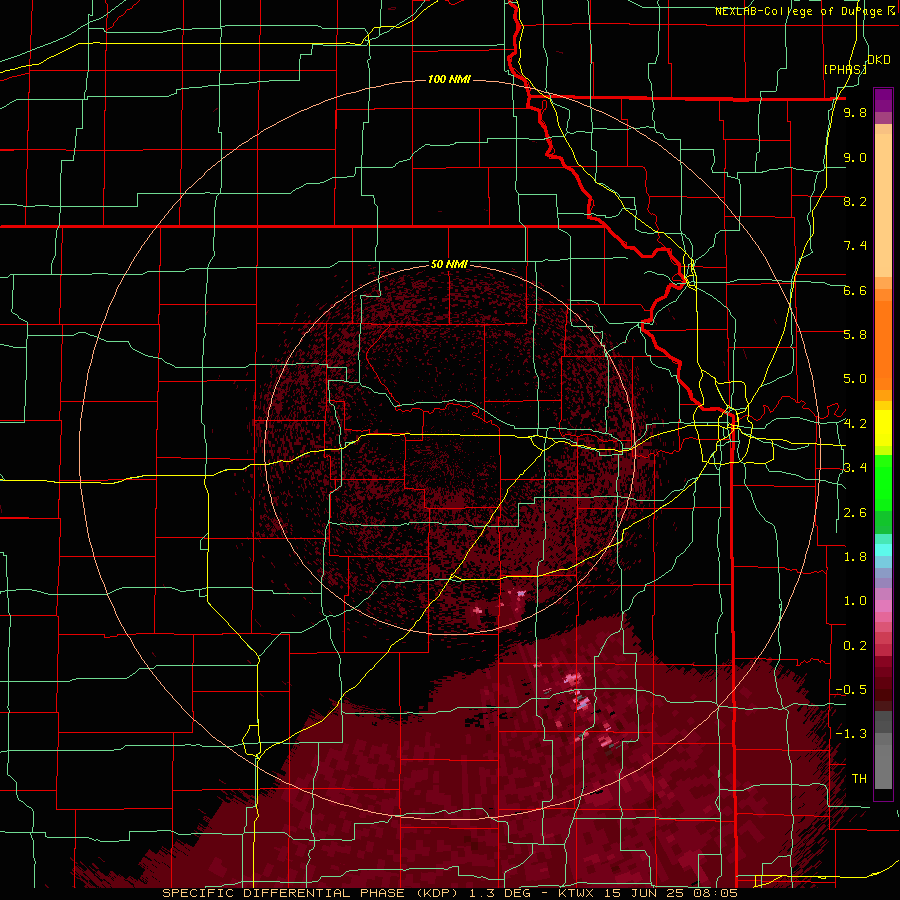Click the 9.8 value on the color scale
The width and height of the screenshot is (900, 900).
click(855, 112)
